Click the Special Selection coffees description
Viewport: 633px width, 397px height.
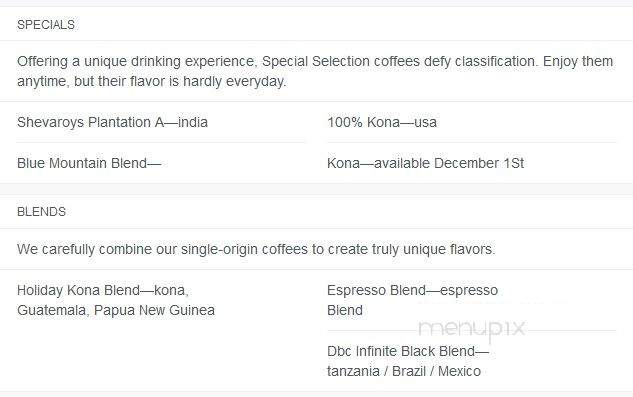(x=315, y=71)
